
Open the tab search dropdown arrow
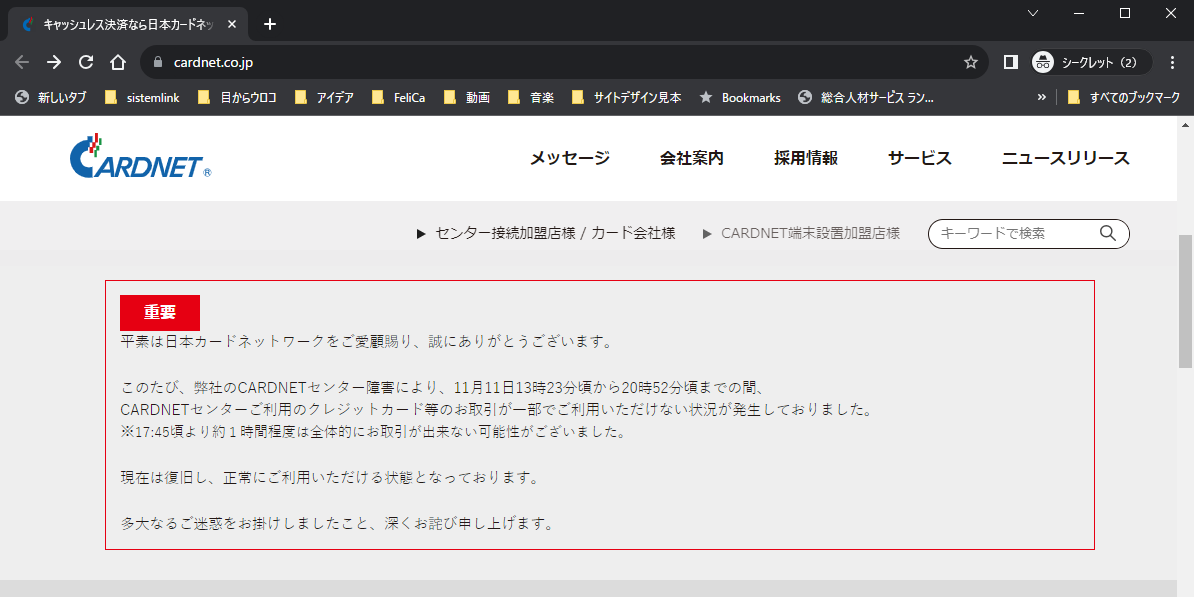coord(1032,13)
